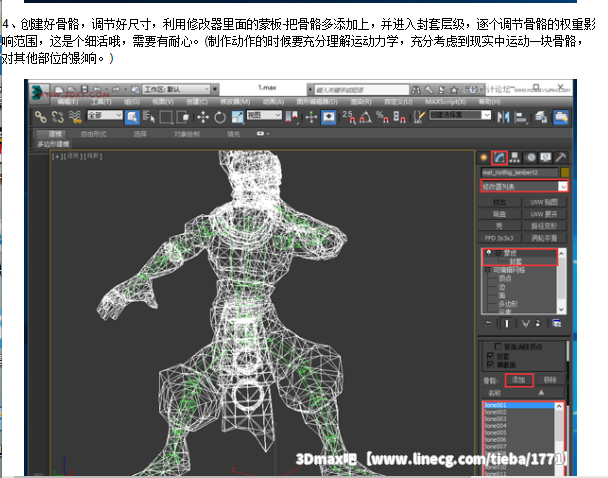The height and width of the screenshot is (478, 608).
Task: Open the Layer Manager icon
Action: (x=541, y=117)
